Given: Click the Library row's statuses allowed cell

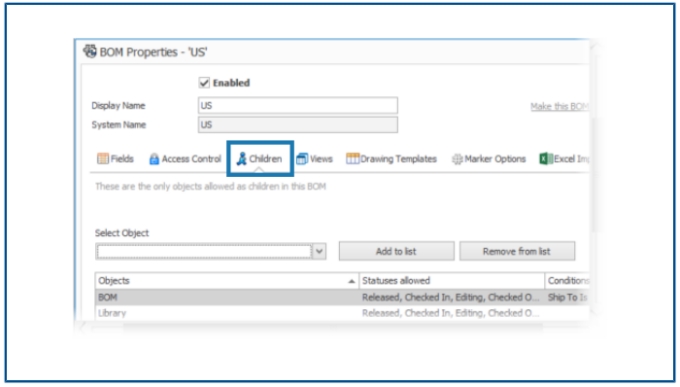Looking at the screenshot, I should [451, 313].
